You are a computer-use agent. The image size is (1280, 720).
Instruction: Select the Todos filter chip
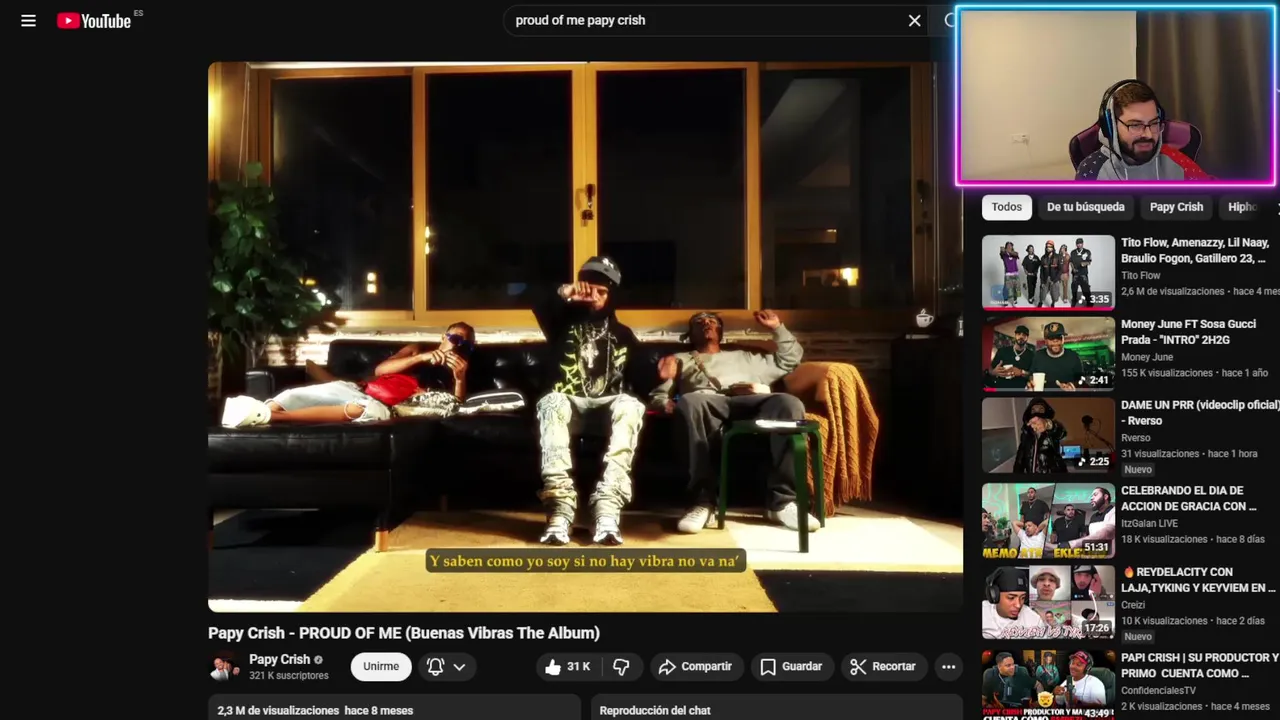point(1006,207)
